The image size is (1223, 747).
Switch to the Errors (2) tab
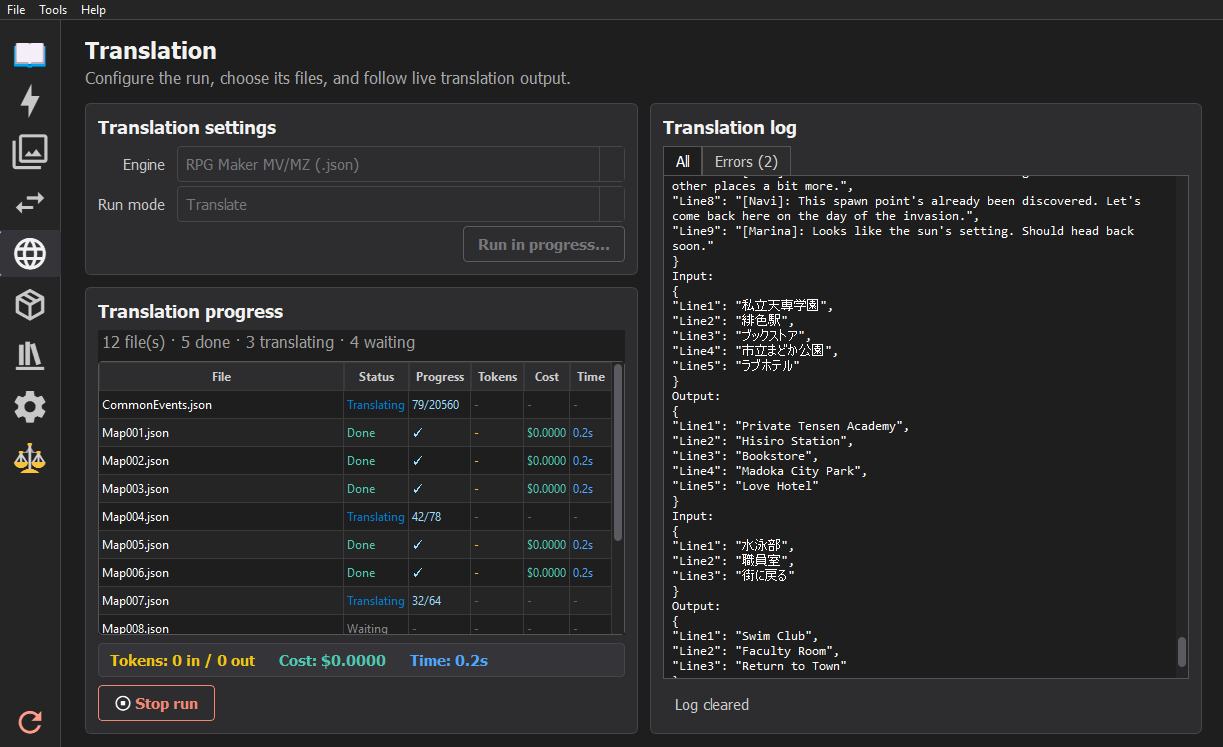pos(746,161)
